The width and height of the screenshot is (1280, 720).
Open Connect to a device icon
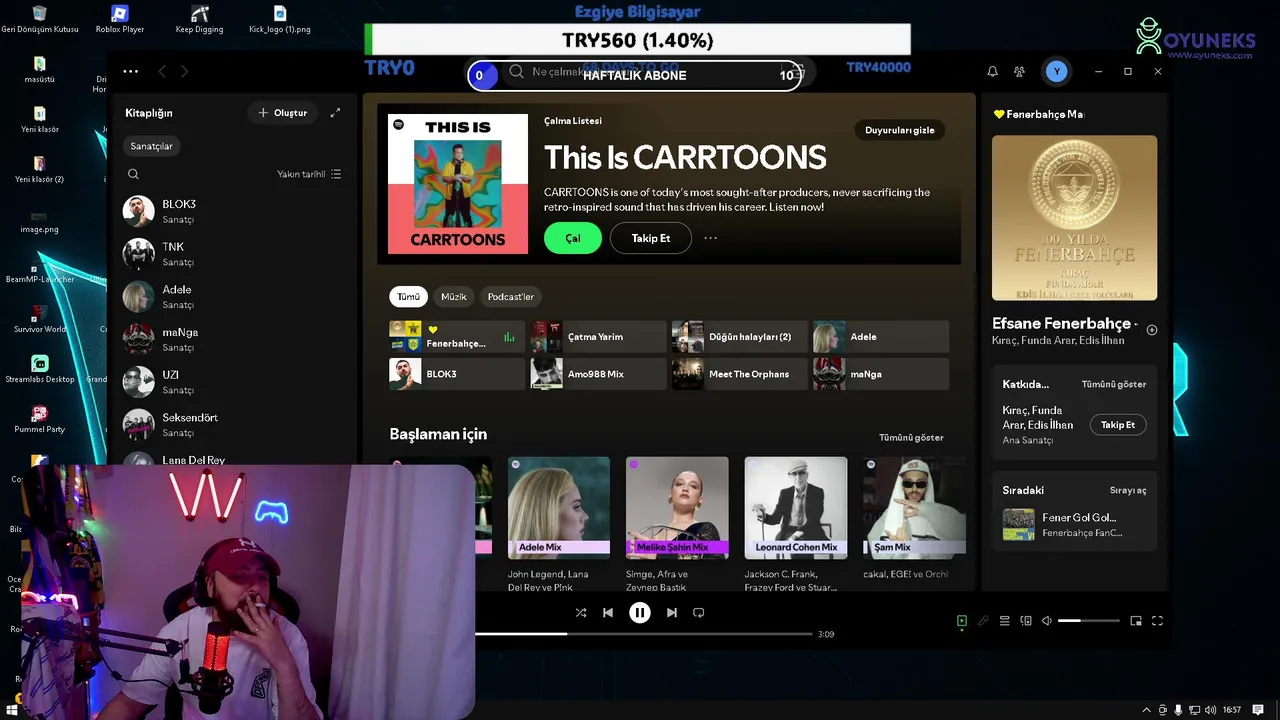click(1026, 621)
